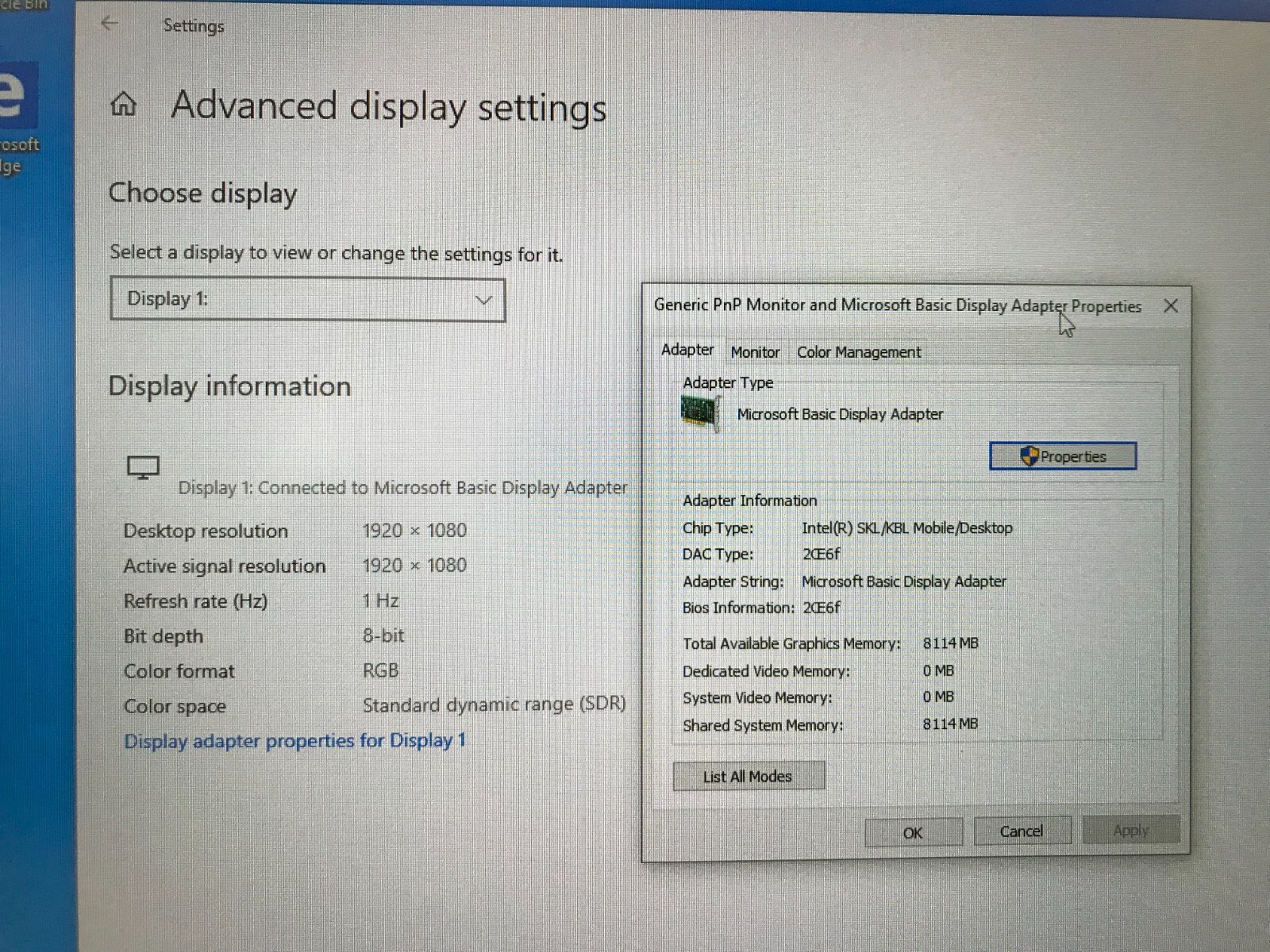The image size is (1270, 952).
Task: Click Microsoft Basic Display Adapter under Adapter Type
Action: (x=840, y=414)
